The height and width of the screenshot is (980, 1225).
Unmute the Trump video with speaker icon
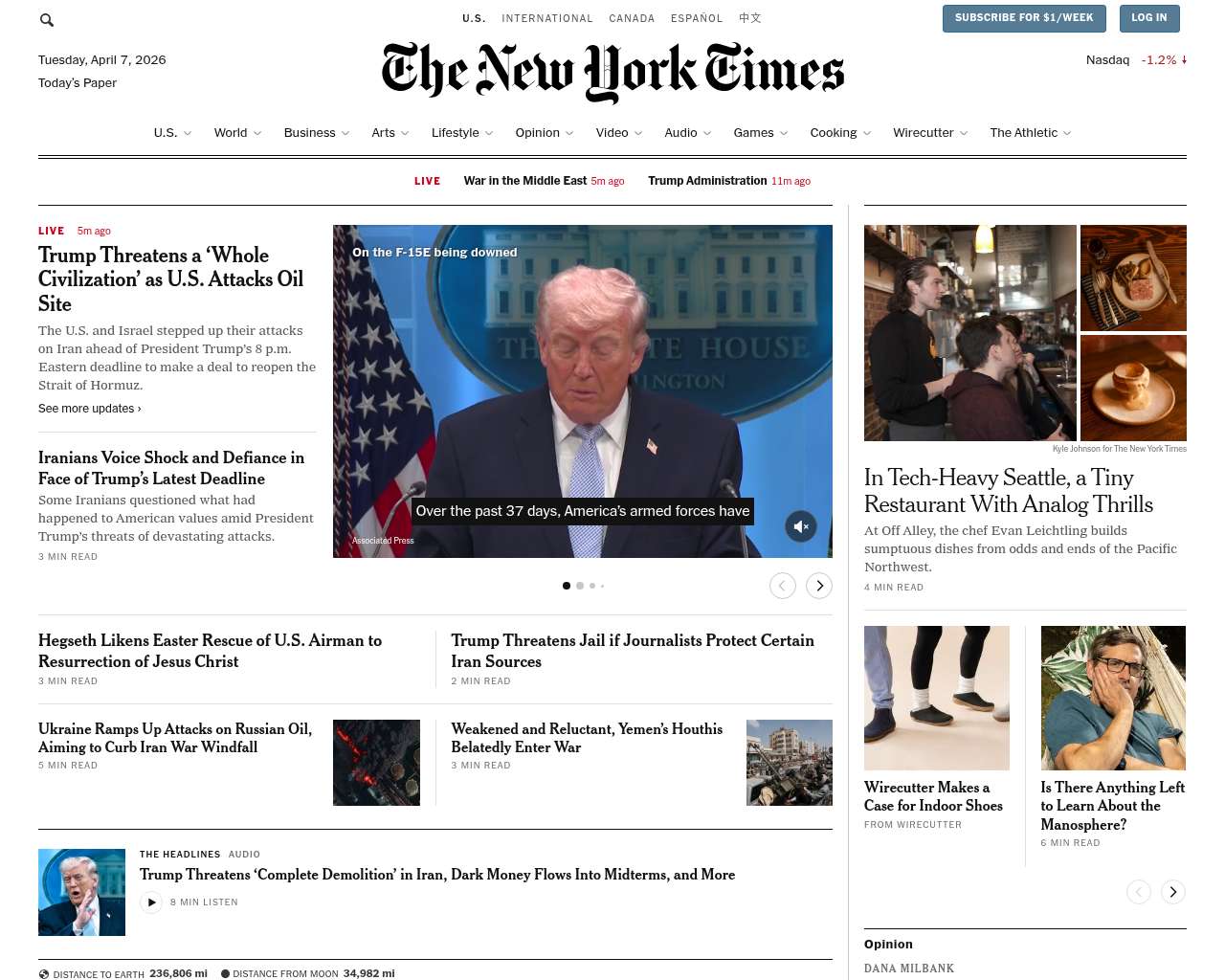[x=801, y=526]
